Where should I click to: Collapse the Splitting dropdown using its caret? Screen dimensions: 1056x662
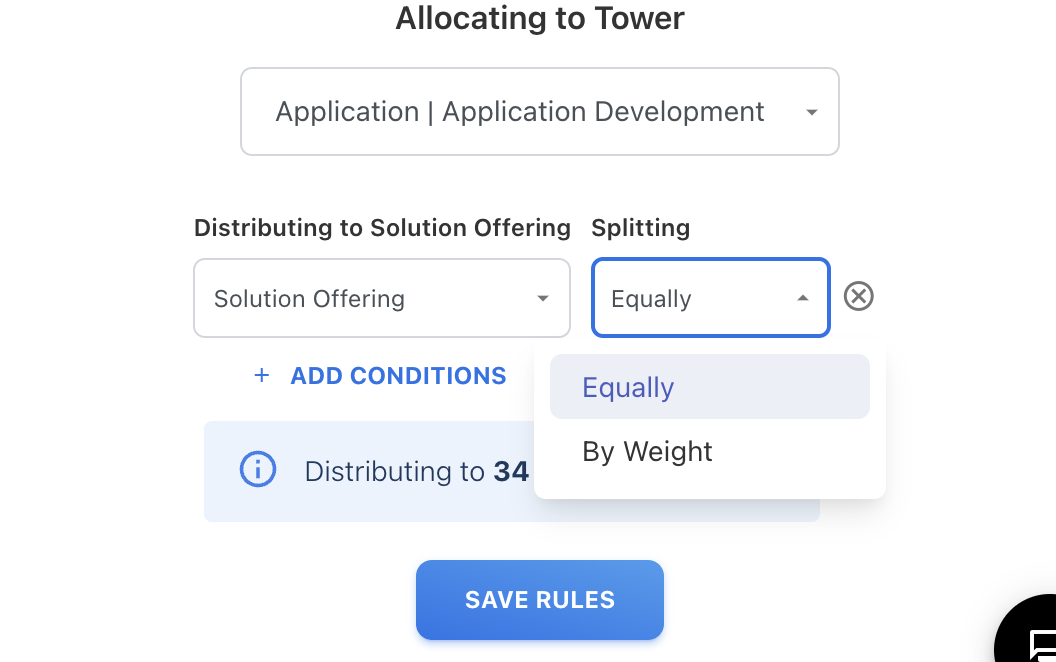point(802,298)
